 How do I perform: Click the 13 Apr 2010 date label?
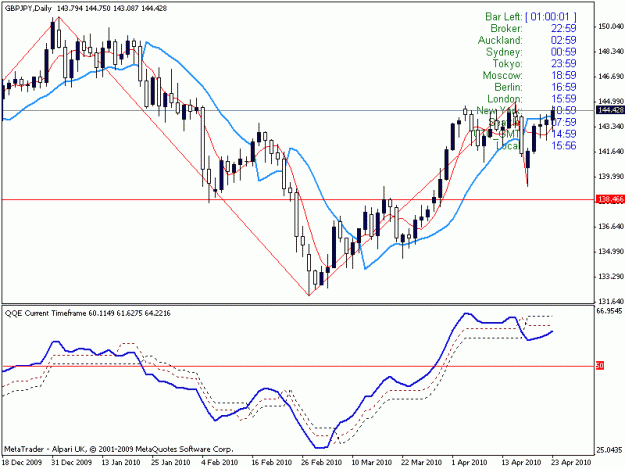pyautogui.click(x=521, y=463)
